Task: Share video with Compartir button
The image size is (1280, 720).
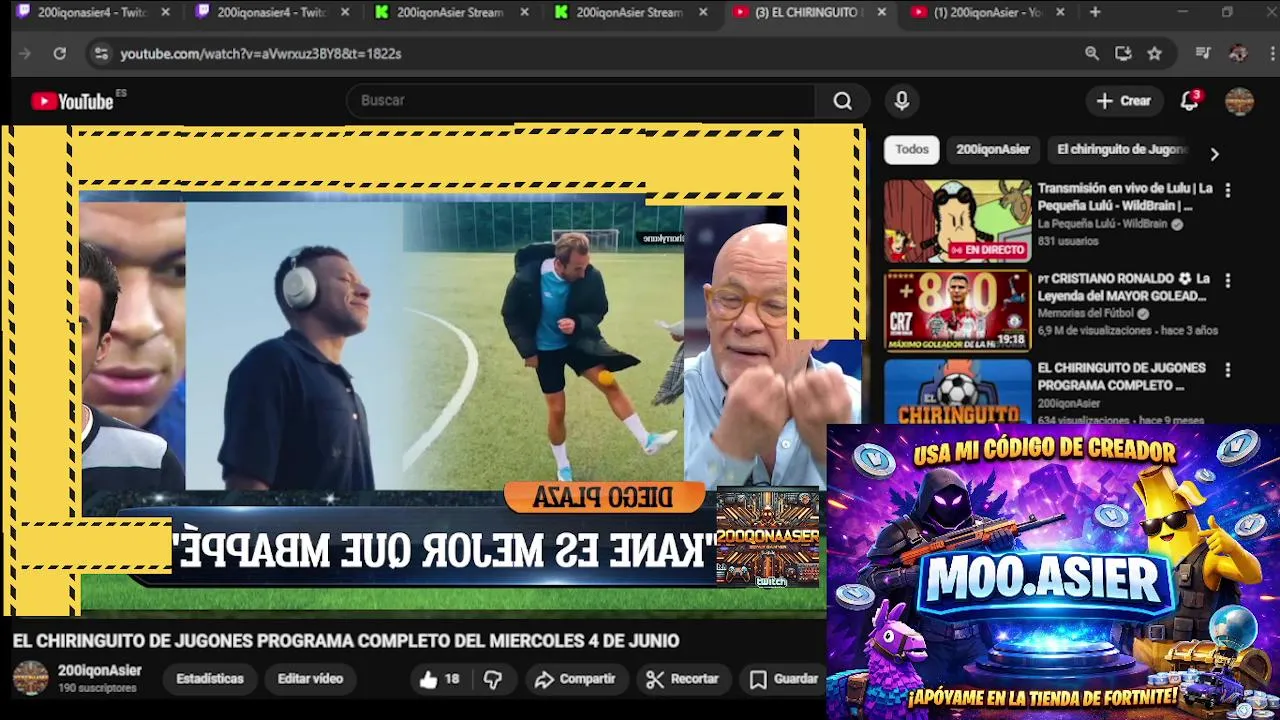Action: tap(574, 679)
